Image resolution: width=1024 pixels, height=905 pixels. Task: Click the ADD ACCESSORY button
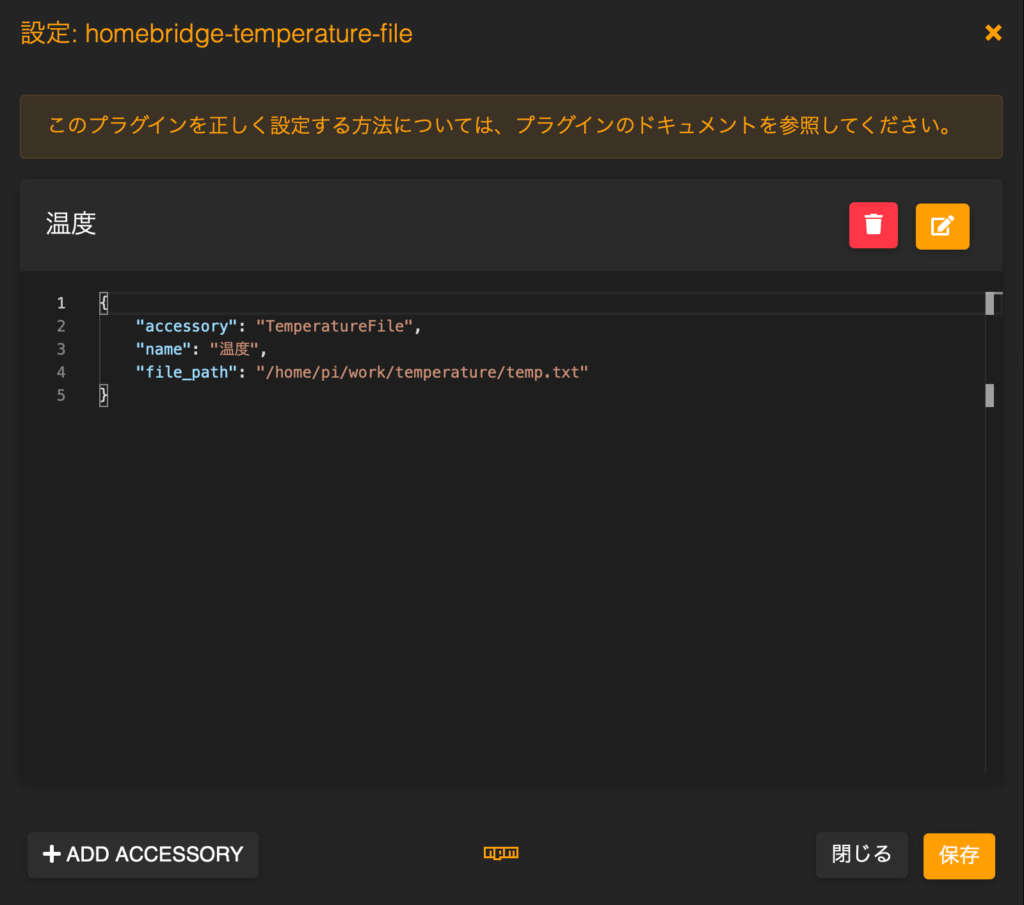(143, 855)
